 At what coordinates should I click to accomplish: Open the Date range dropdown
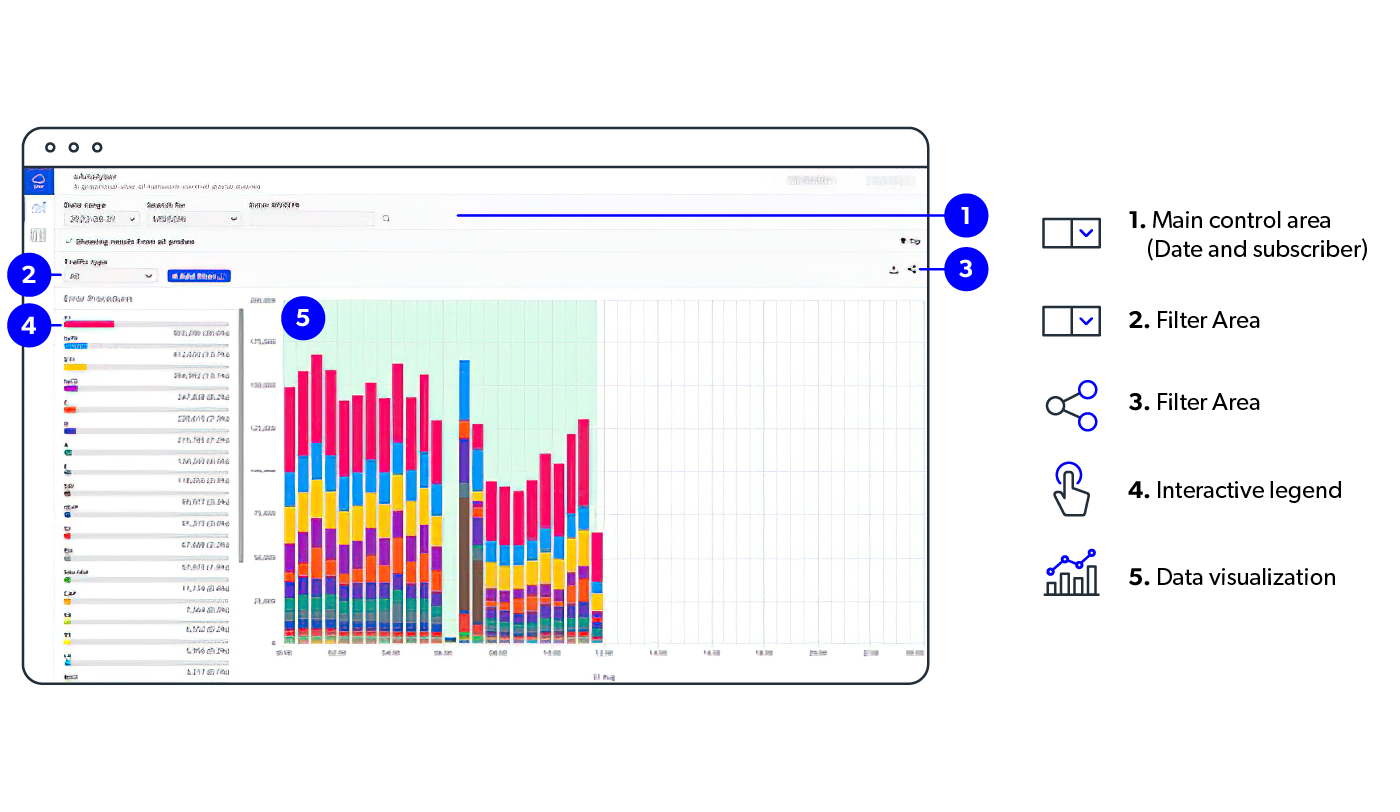(102, 218)
